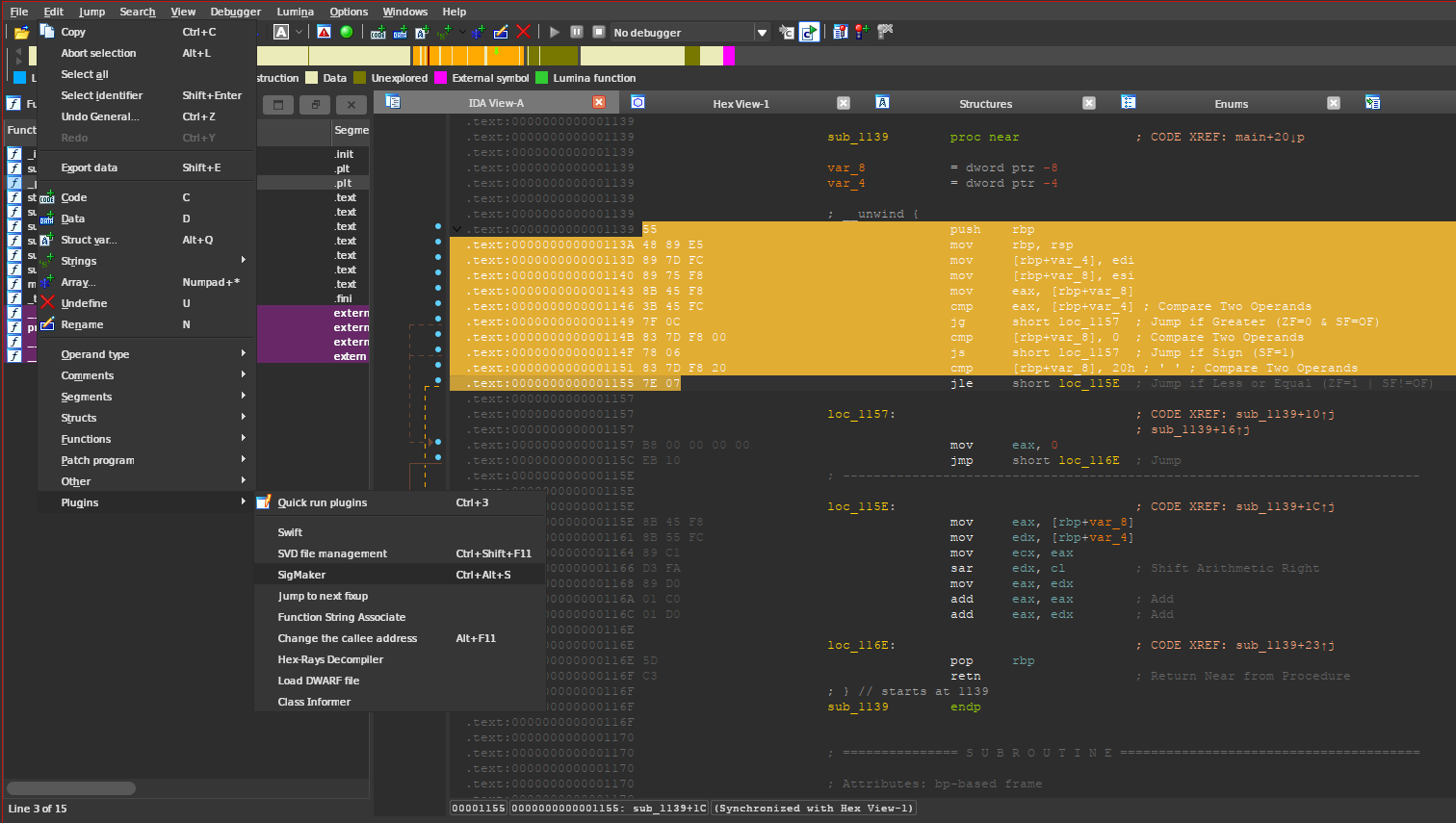Screen dimensions: 1456x823
Task: Click the IDA View-A tab icon
Action: click(x=392, y=102)
